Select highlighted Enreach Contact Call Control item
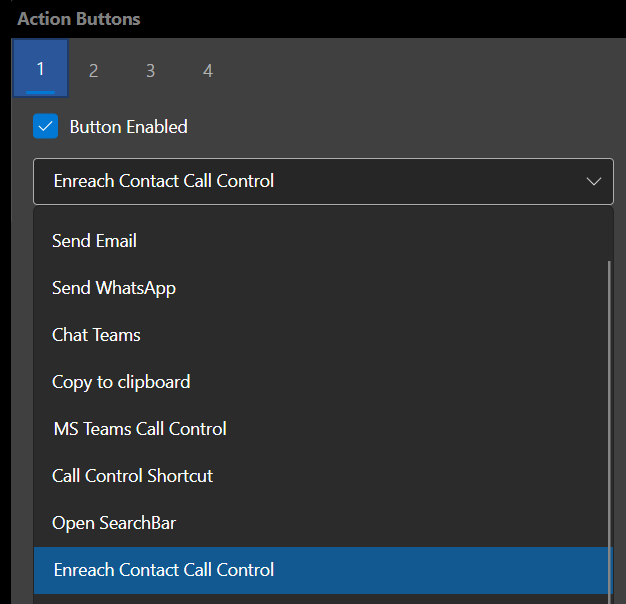Screen dimensions: 626x604 coord(163,570)
